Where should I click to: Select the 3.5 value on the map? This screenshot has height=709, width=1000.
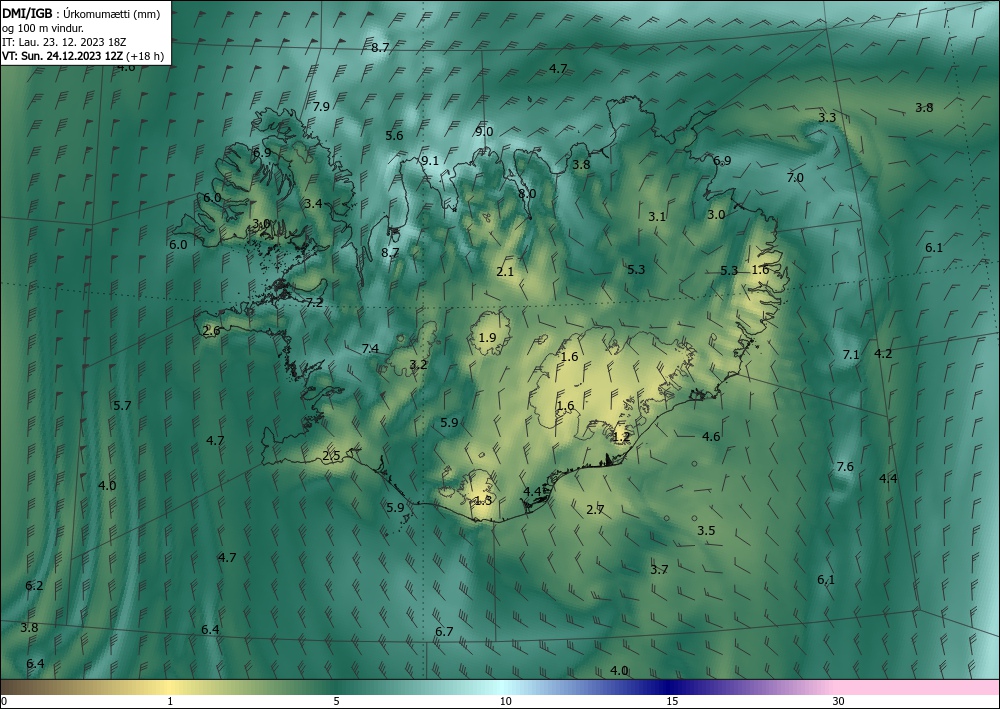tap(706, 530)
